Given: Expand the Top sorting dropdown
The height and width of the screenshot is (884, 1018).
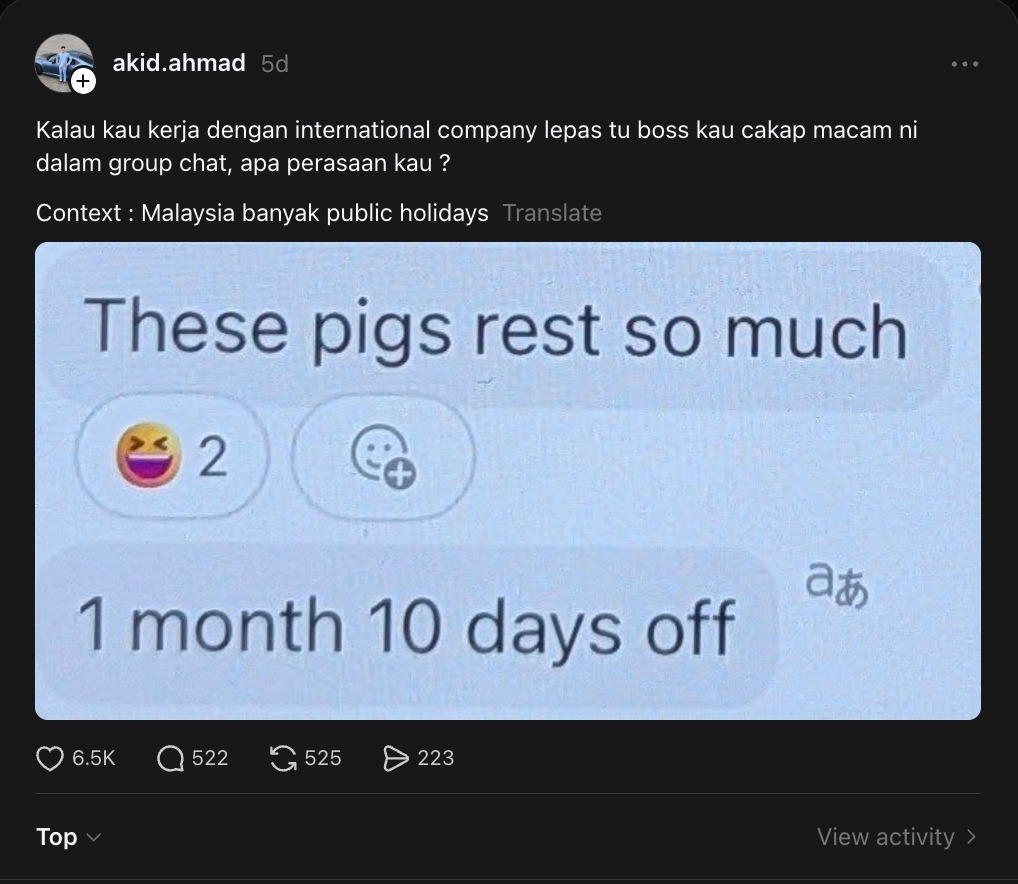Looking at the screenshot, I should (x=68, y=837).
